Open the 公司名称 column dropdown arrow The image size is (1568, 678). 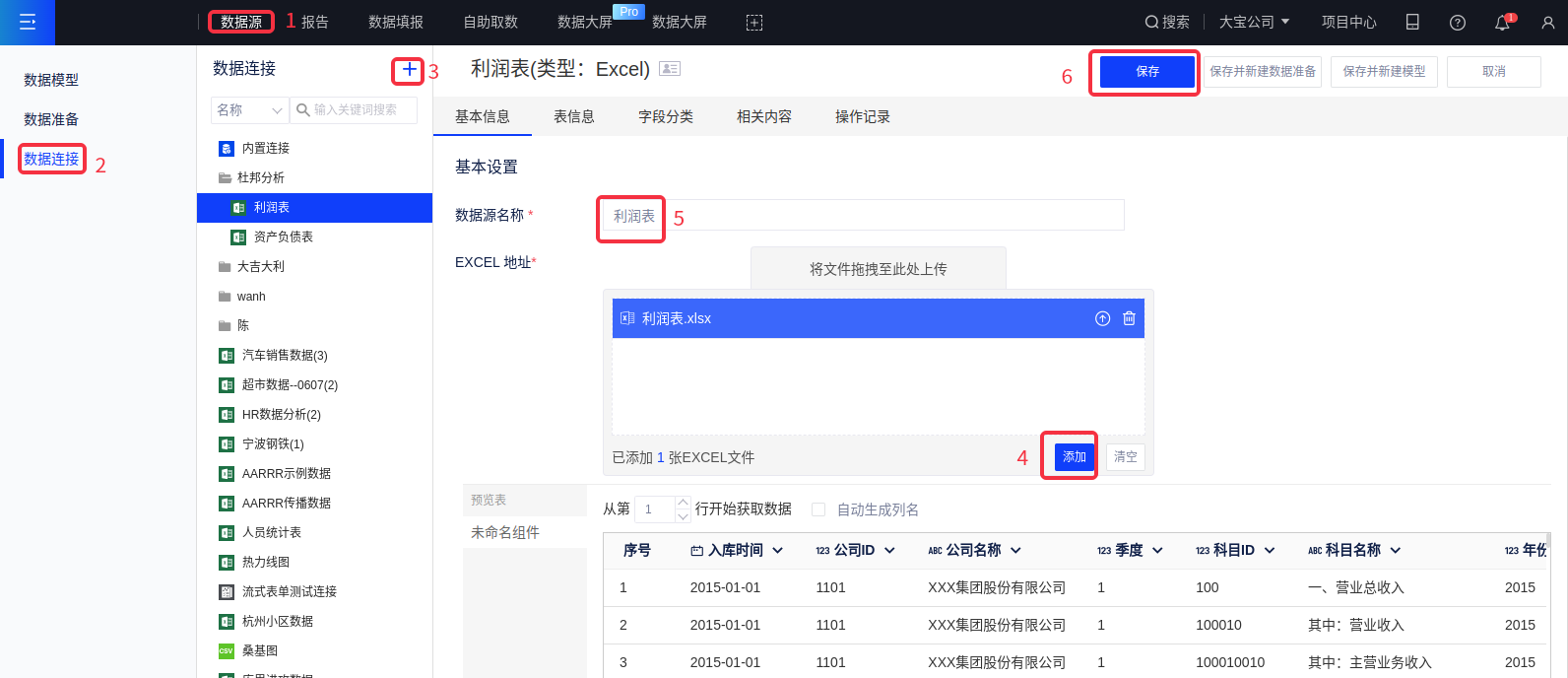[1015, 551]
